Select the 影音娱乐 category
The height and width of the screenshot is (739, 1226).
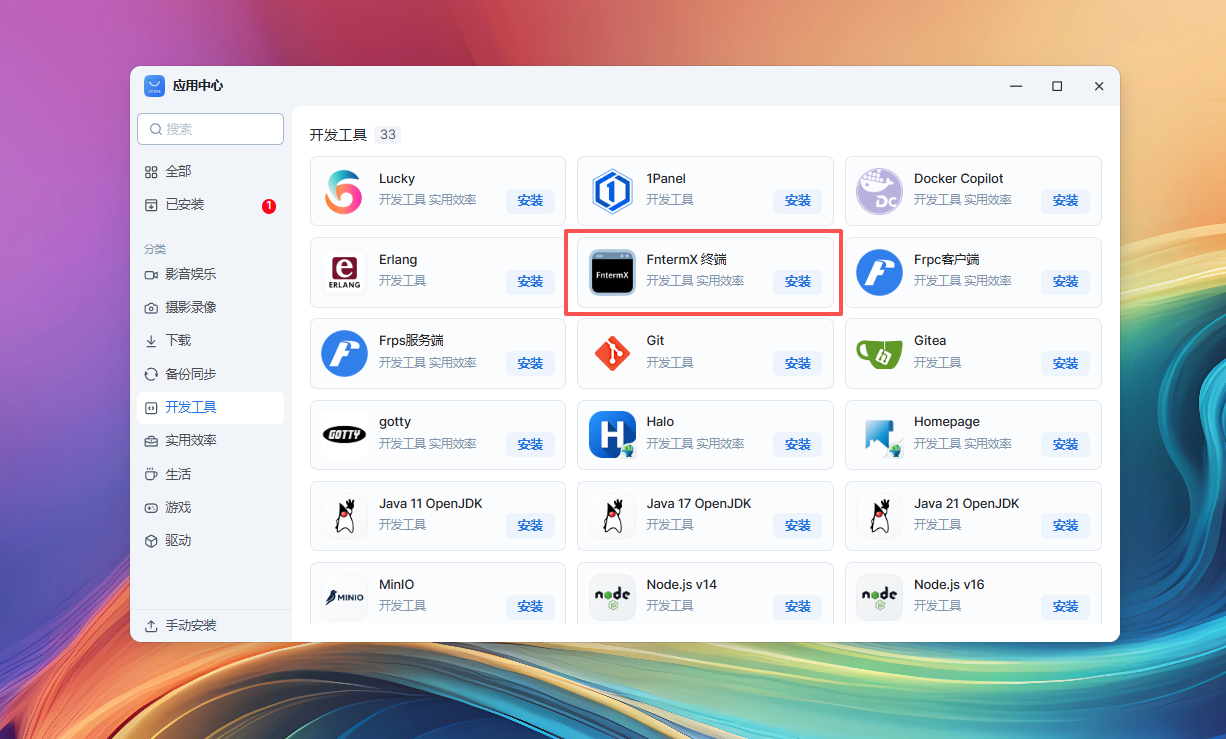point(190,274)
